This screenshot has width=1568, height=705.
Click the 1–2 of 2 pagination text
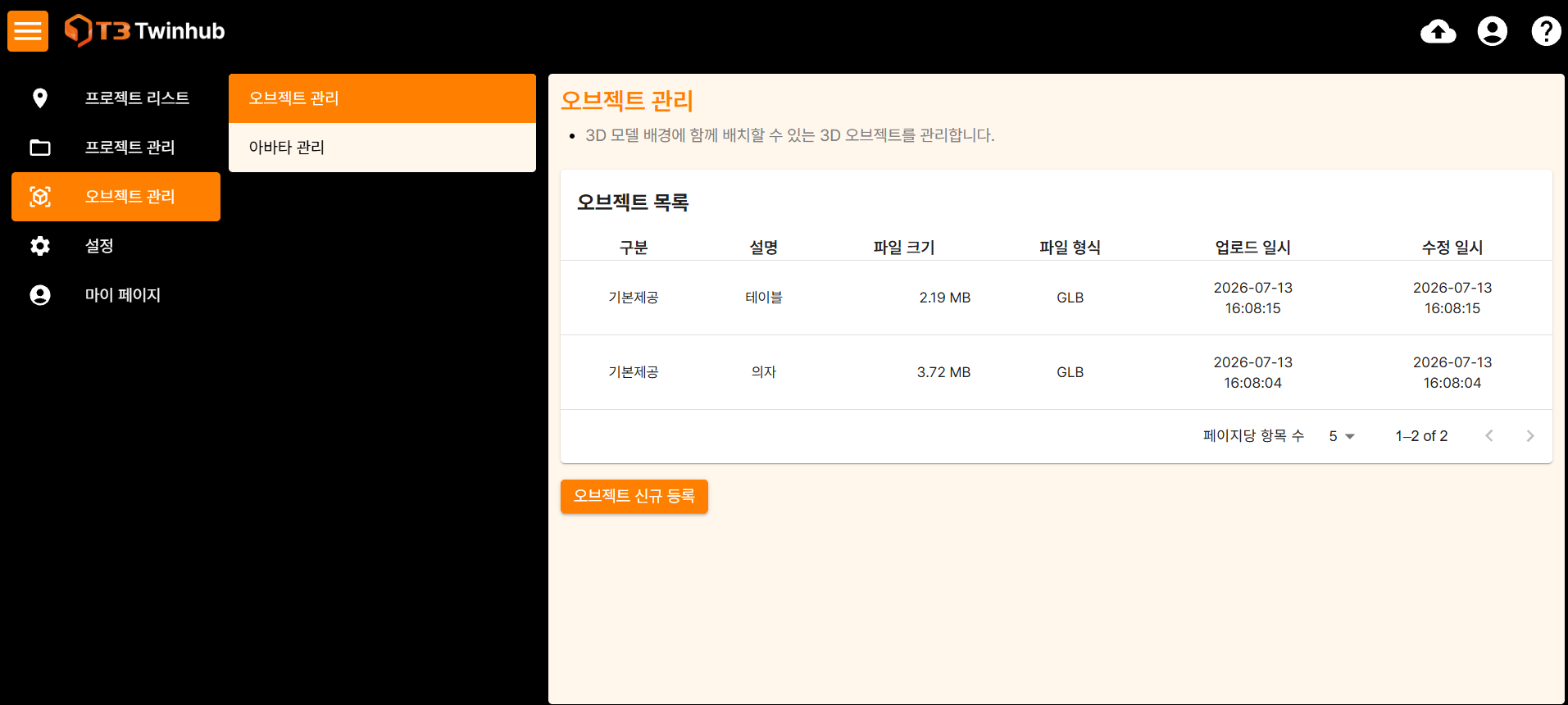[x=1421, y=436]
